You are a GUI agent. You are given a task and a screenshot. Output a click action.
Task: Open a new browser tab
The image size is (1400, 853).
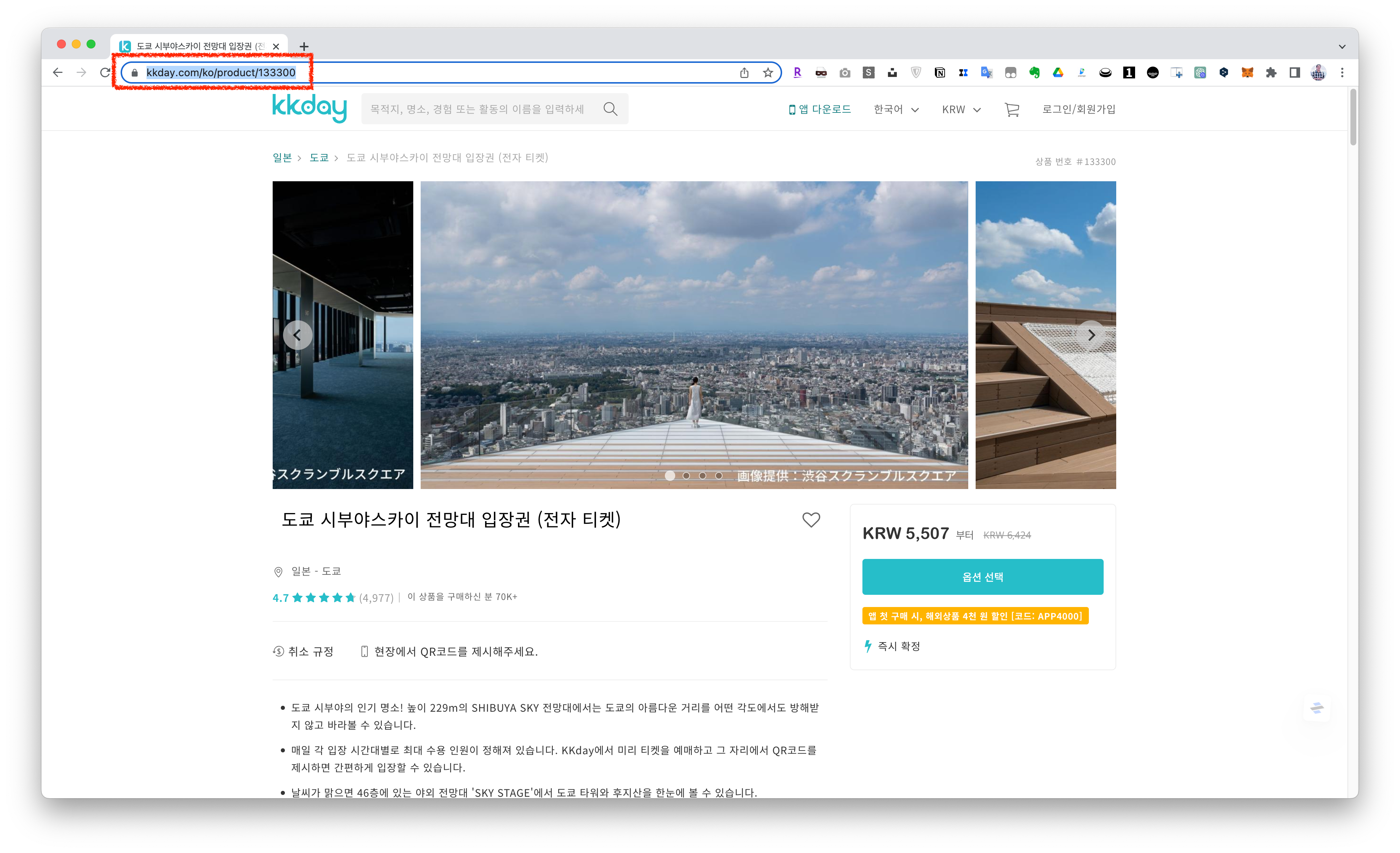304,47
